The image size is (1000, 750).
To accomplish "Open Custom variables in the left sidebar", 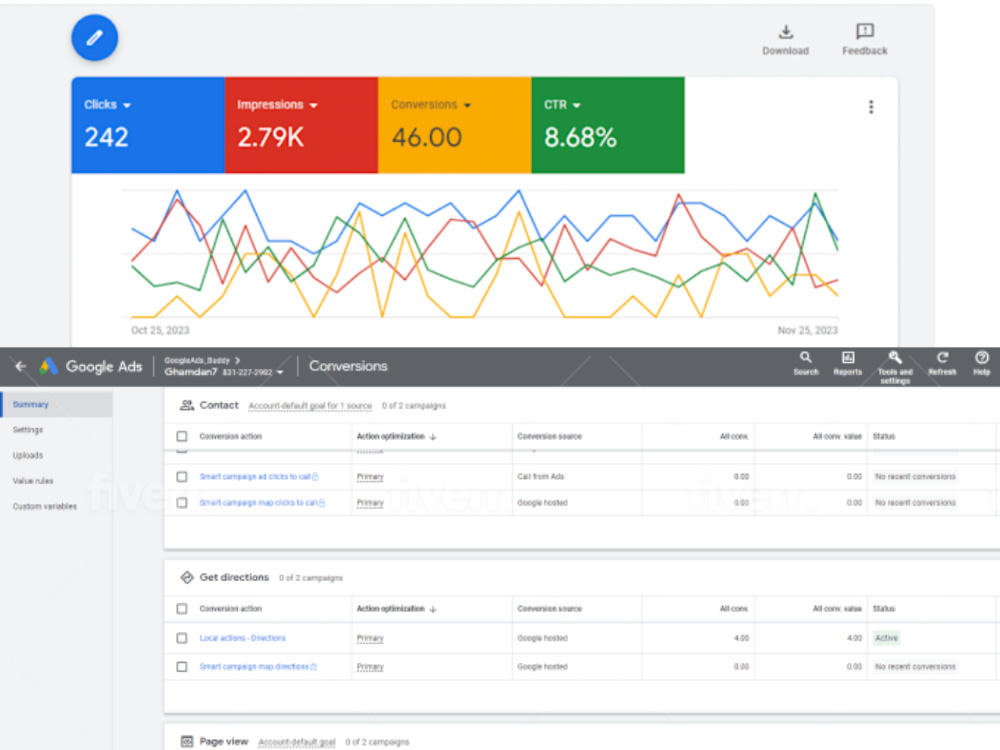I will coord(45,506).
